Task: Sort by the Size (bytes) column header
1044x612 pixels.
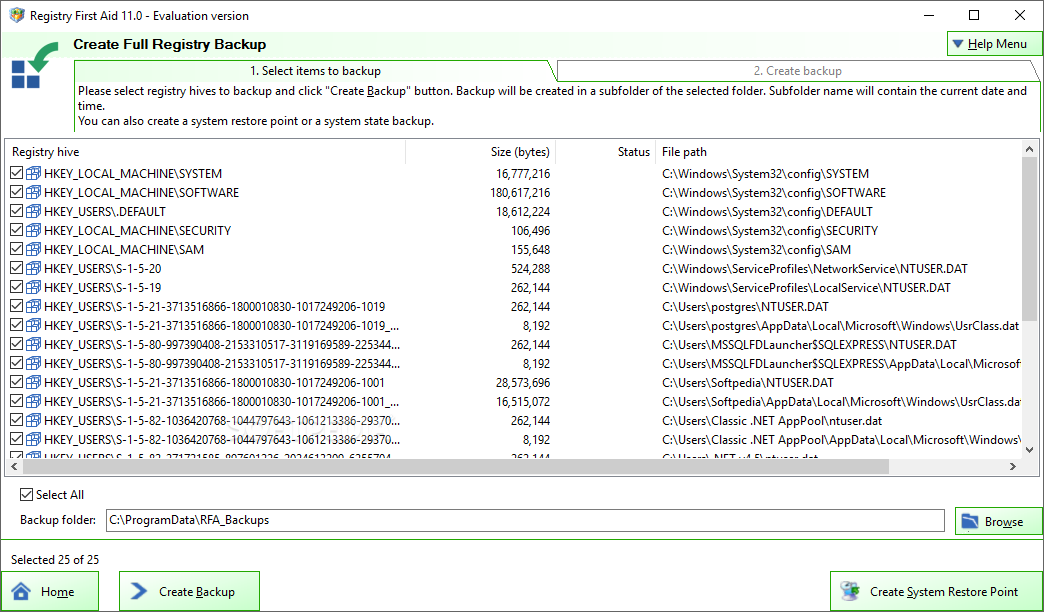Action: click(481, 152)
